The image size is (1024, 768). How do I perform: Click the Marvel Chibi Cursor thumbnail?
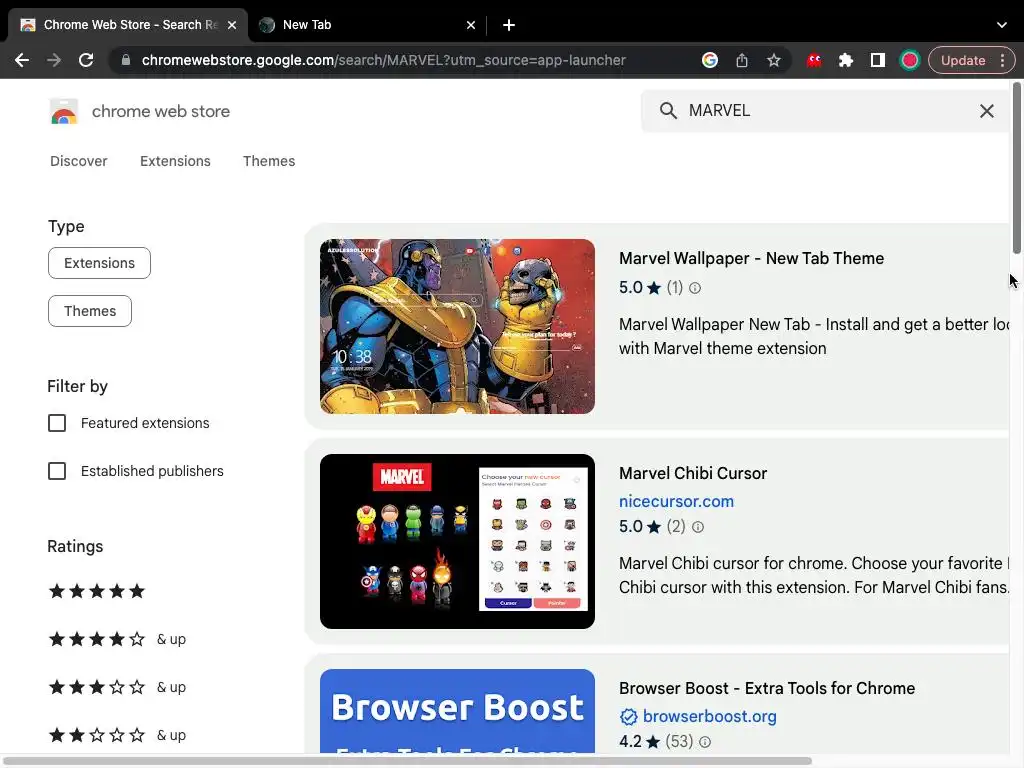[x=457, y=541]
